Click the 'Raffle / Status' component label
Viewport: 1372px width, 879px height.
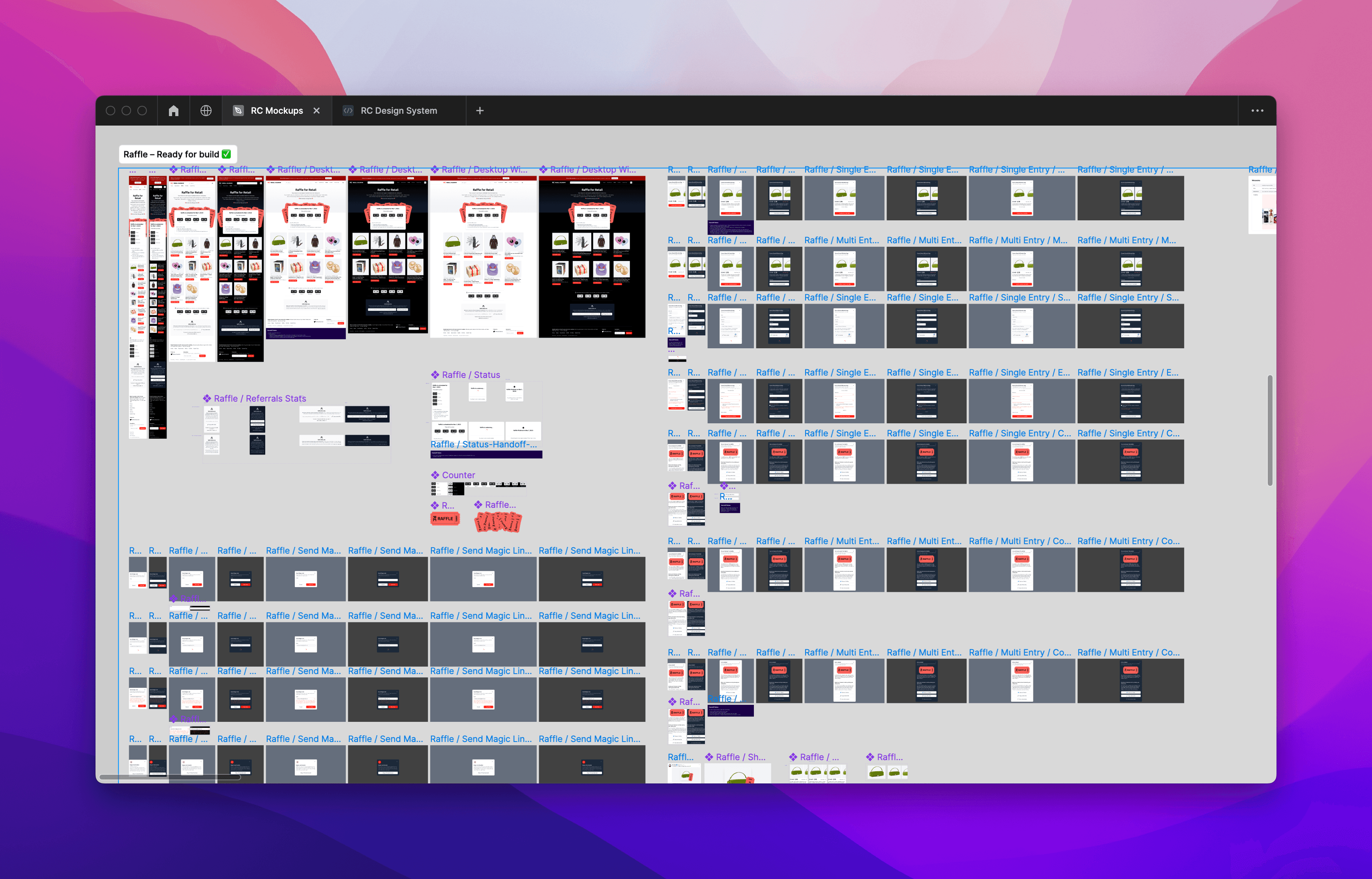470,375
